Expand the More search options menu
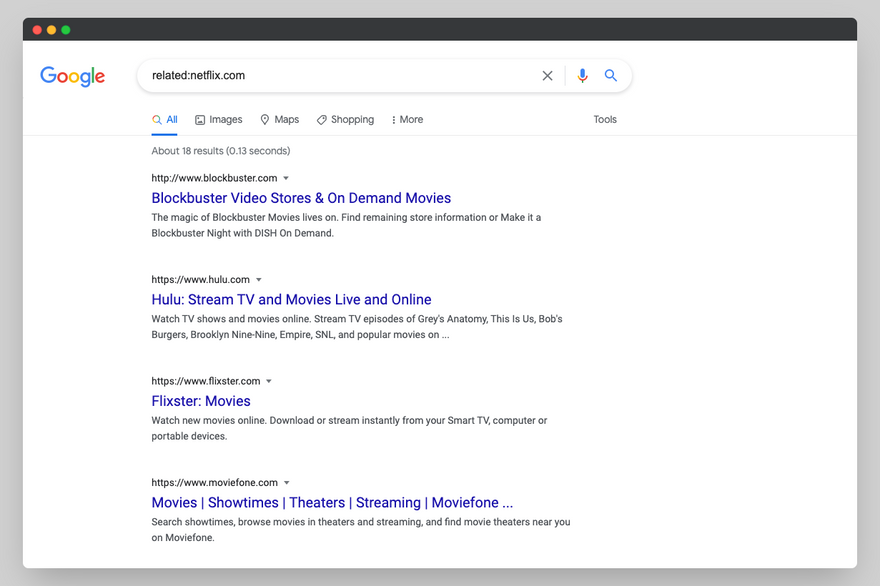 click(407, 120)
